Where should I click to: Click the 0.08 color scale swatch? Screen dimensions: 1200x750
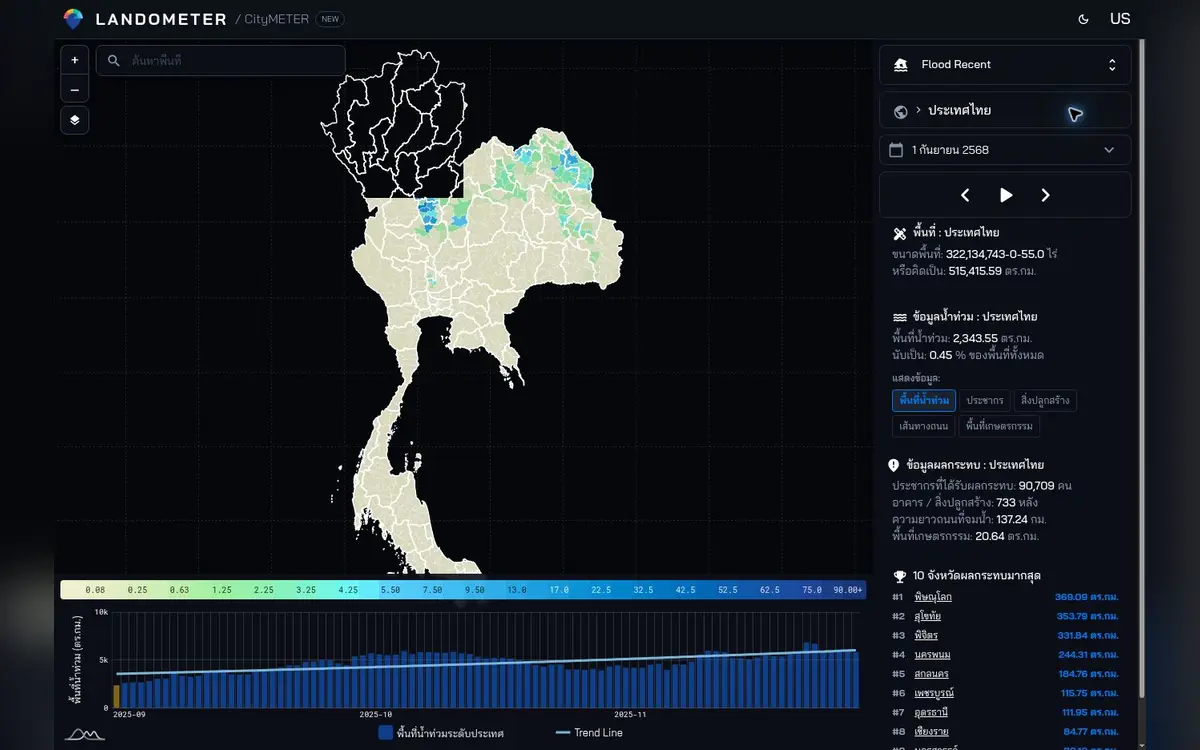tap(96, 590)
